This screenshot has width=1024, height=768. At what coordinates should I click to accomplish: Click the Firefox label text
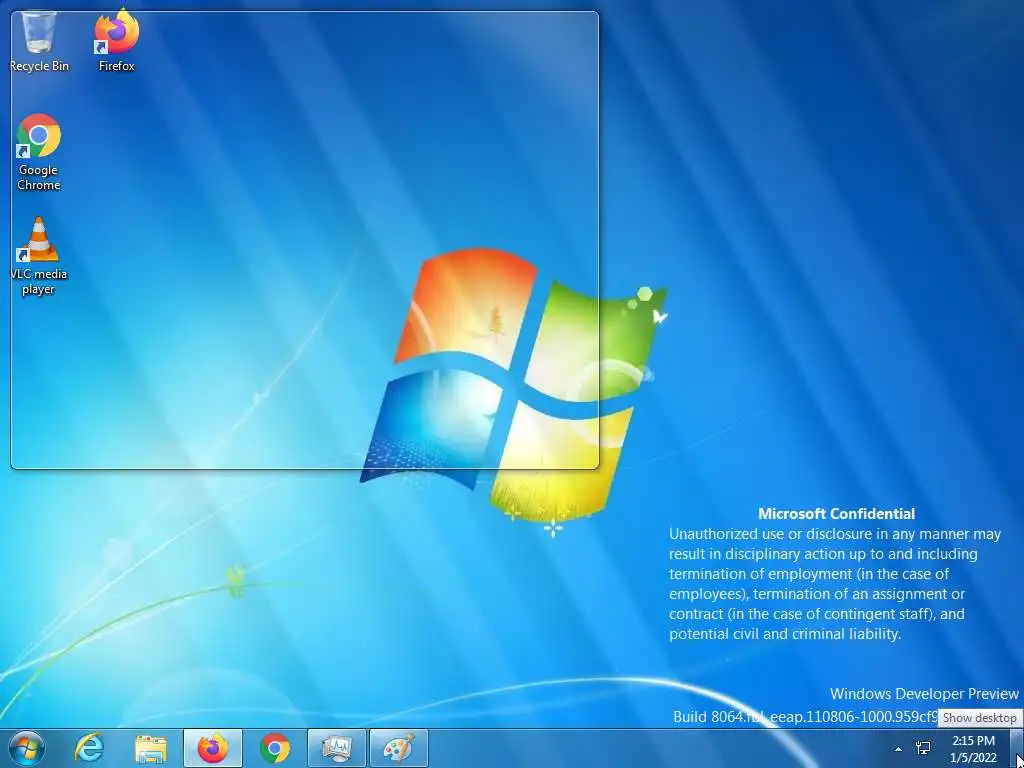coord(116,66)
